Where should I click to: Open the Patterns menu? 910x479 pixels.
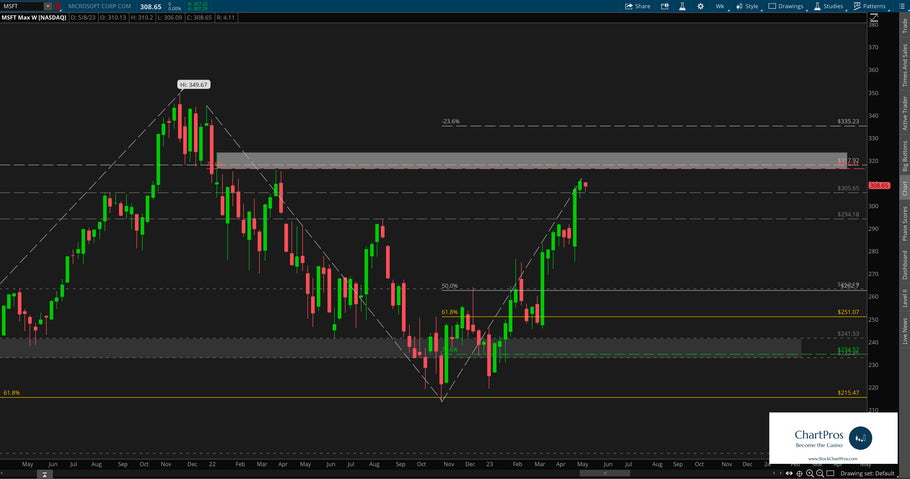[869, 6]
